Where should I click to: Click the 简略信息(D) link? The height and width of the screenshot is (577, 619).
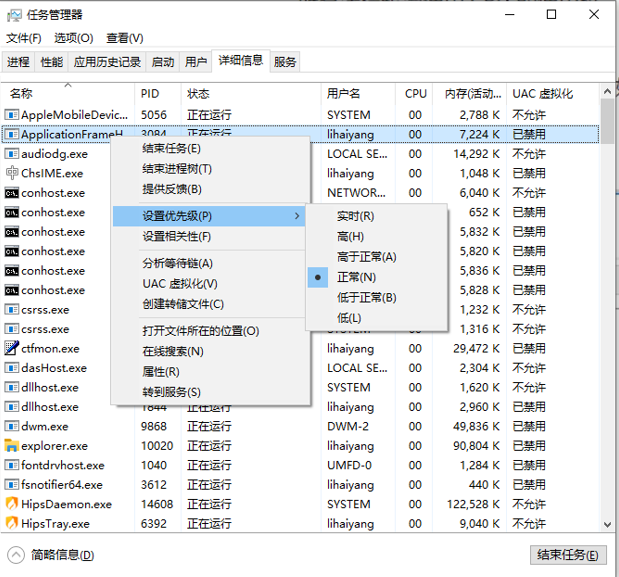coord(62,555)
